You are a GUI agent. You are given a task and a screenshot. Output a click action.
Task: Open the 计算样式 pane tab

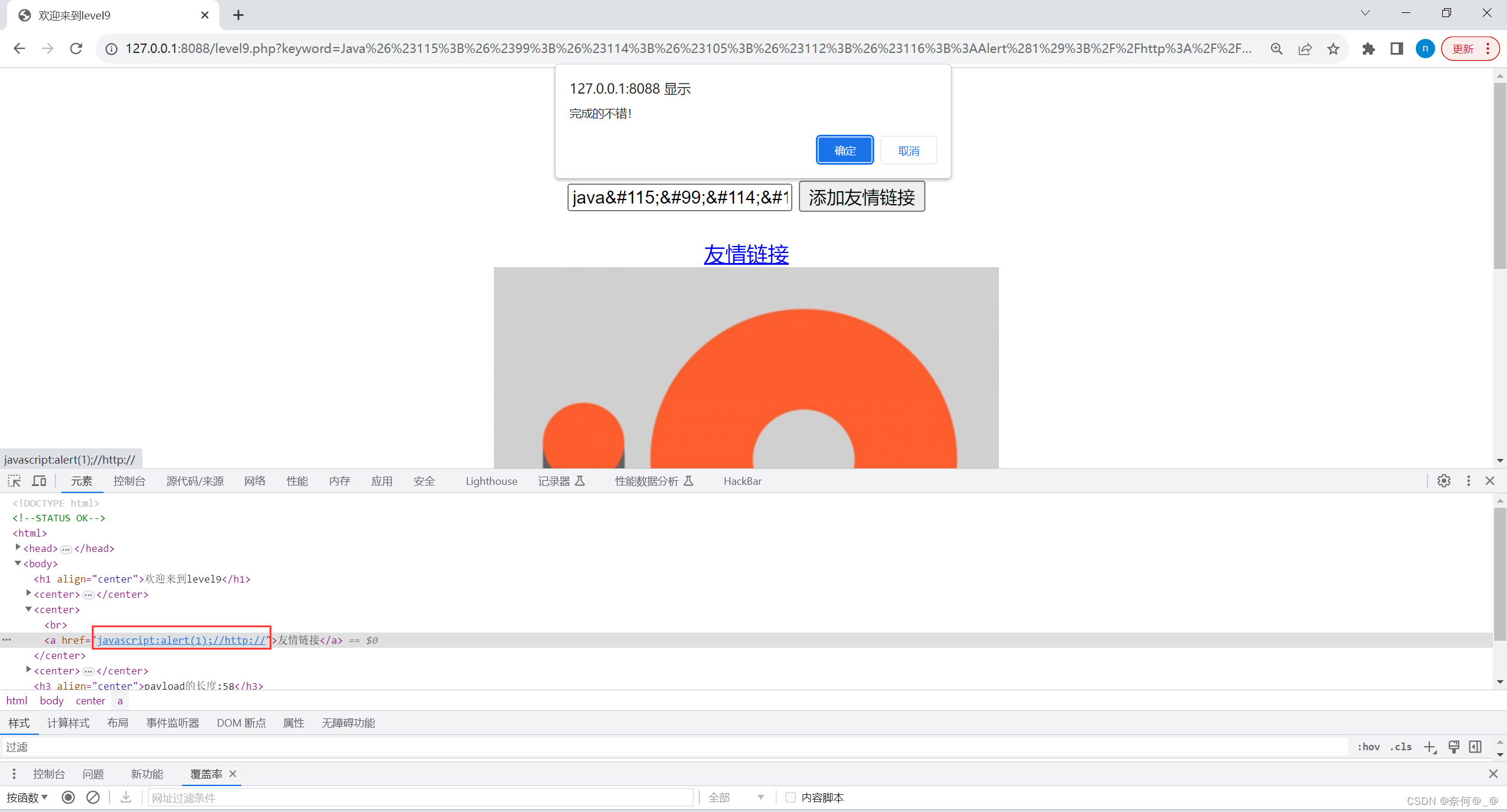68,723
